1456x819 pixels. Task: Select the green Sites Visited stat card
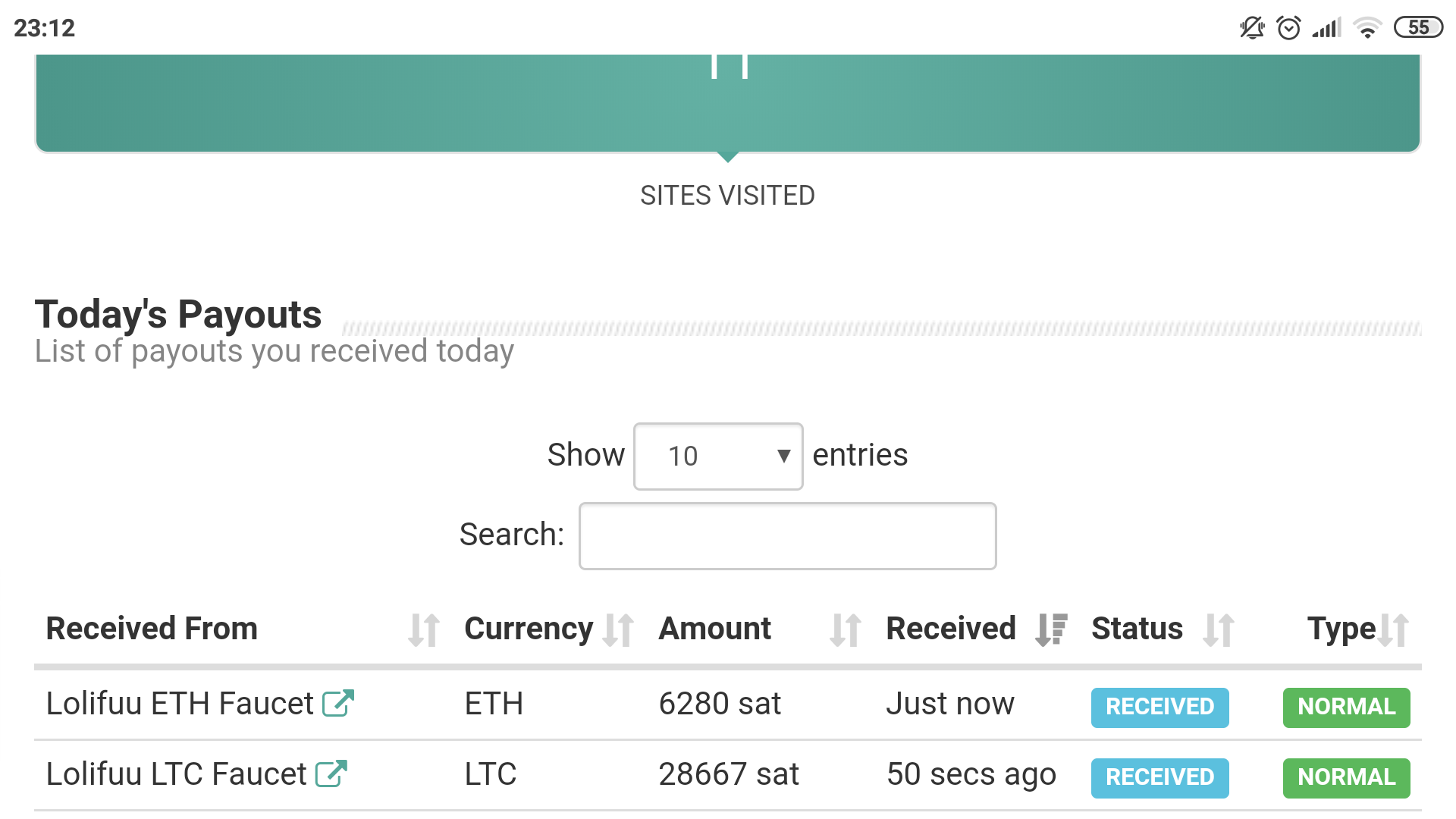(728, 103)
